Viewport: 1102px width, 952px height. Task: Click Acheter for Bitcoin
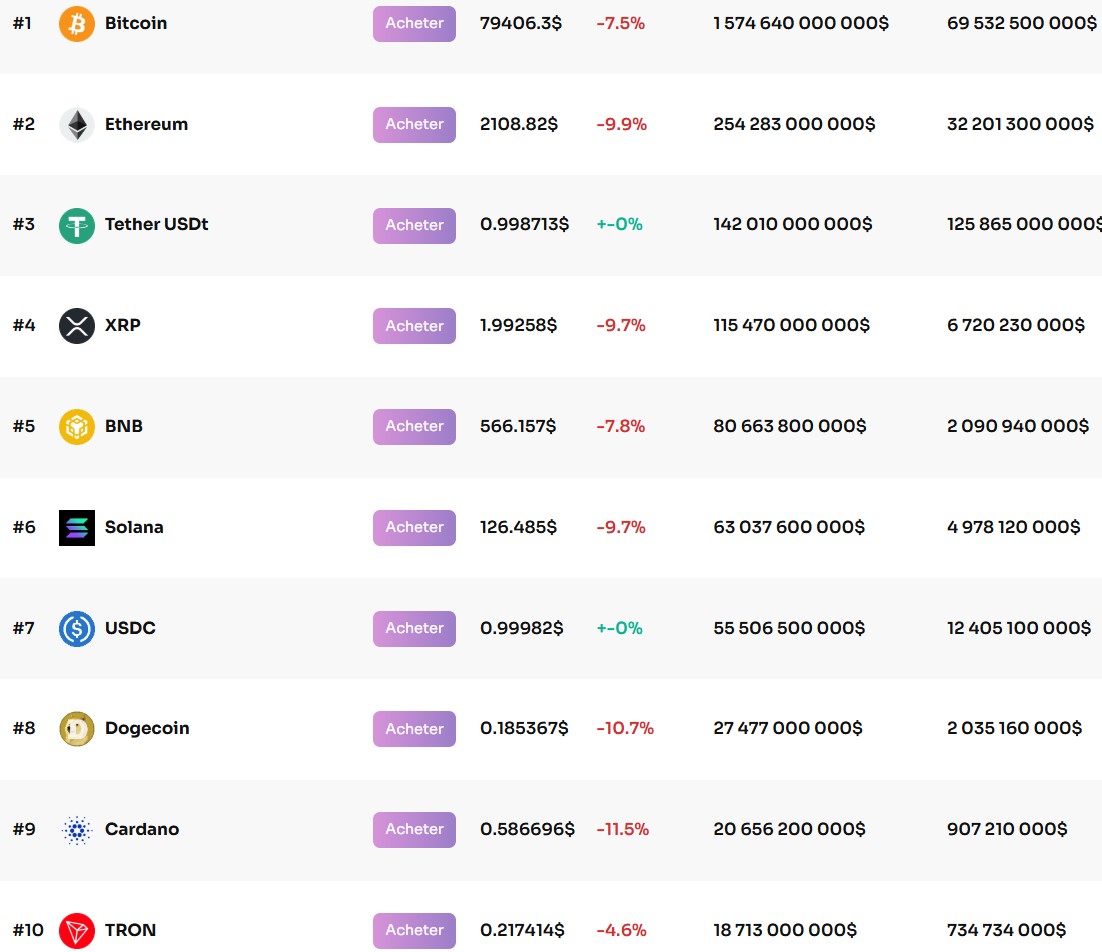coord(414,23)
